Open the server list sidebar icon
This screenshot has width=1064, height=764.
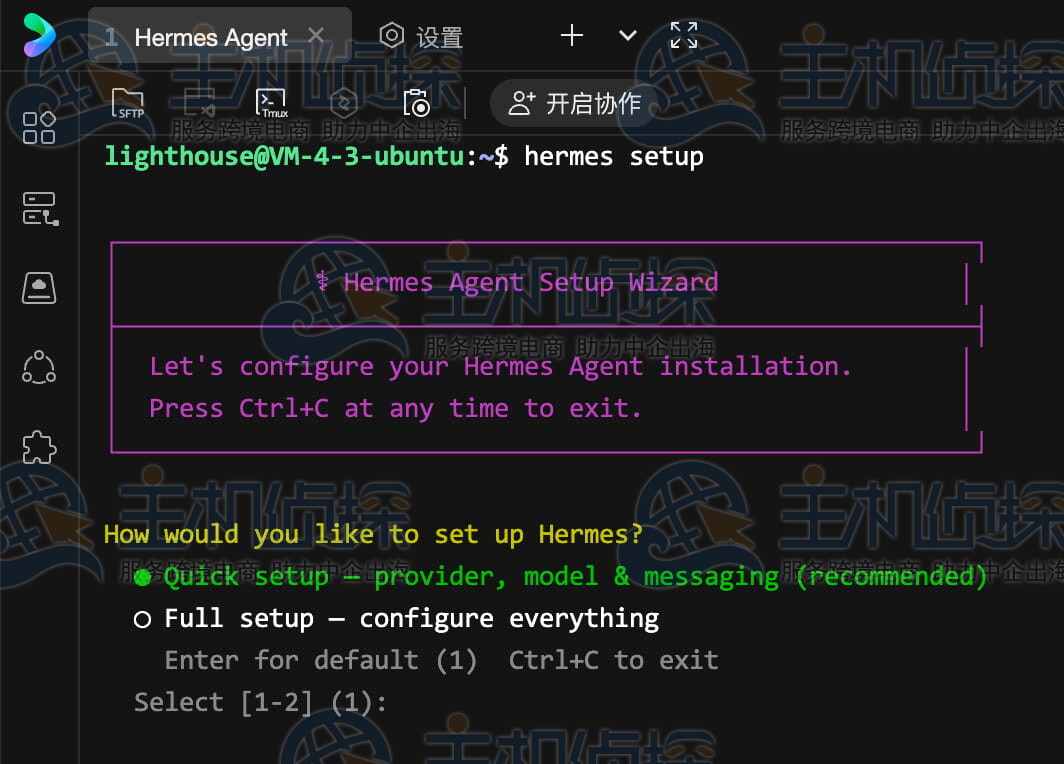click(39, 208)
